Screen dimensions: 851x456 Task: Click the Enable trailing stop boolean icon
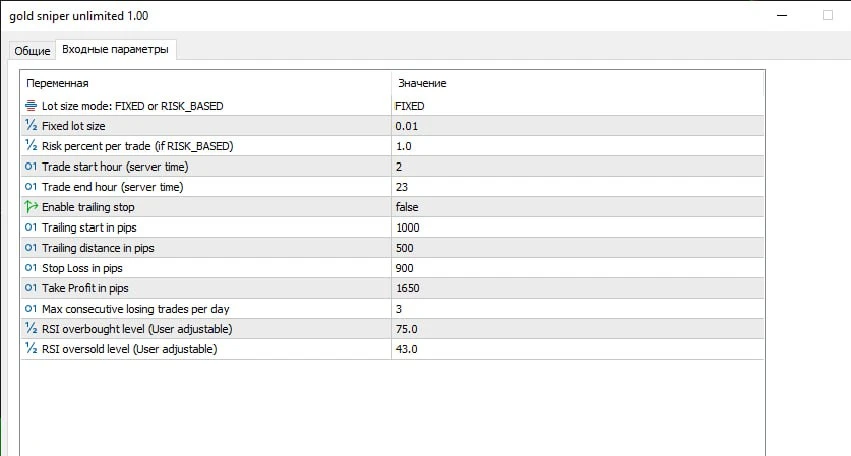[x=31, y=207]
